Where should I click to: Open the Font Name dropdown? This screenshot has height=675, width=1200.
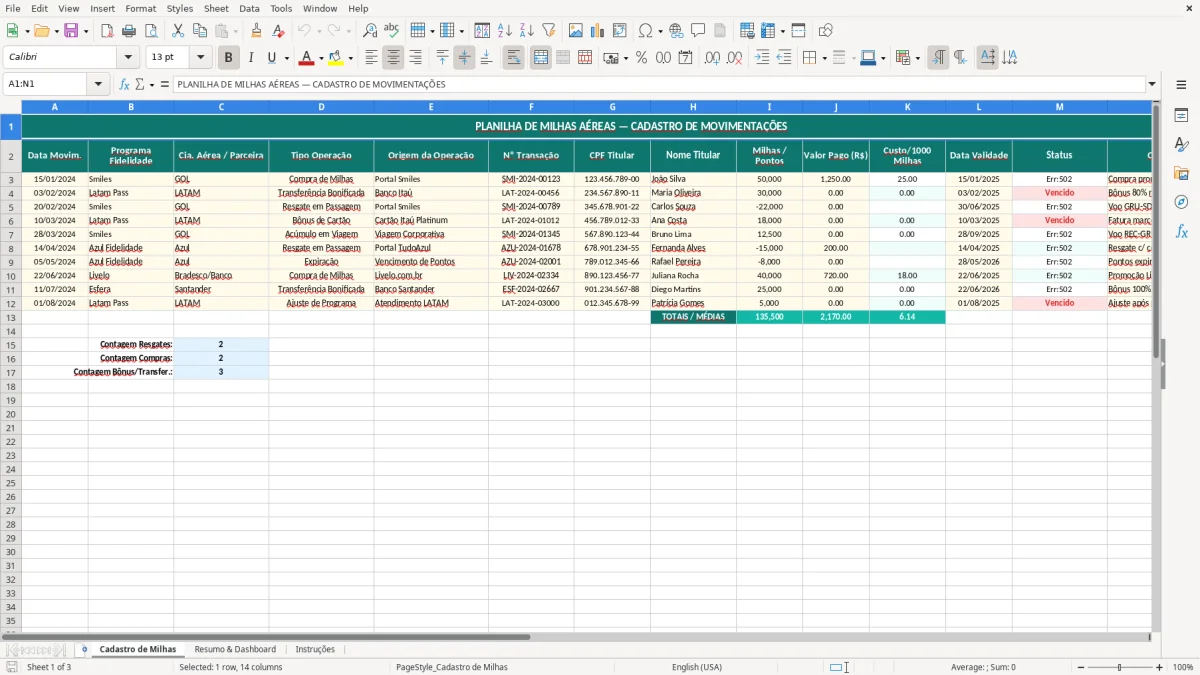pyautogui.click(x=128, y=58)
